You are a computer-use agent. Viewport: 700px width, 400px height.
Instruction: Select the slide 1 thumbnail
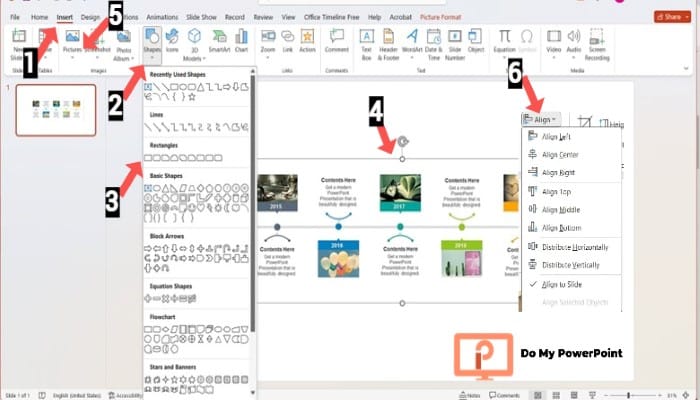tap(56, 110)
